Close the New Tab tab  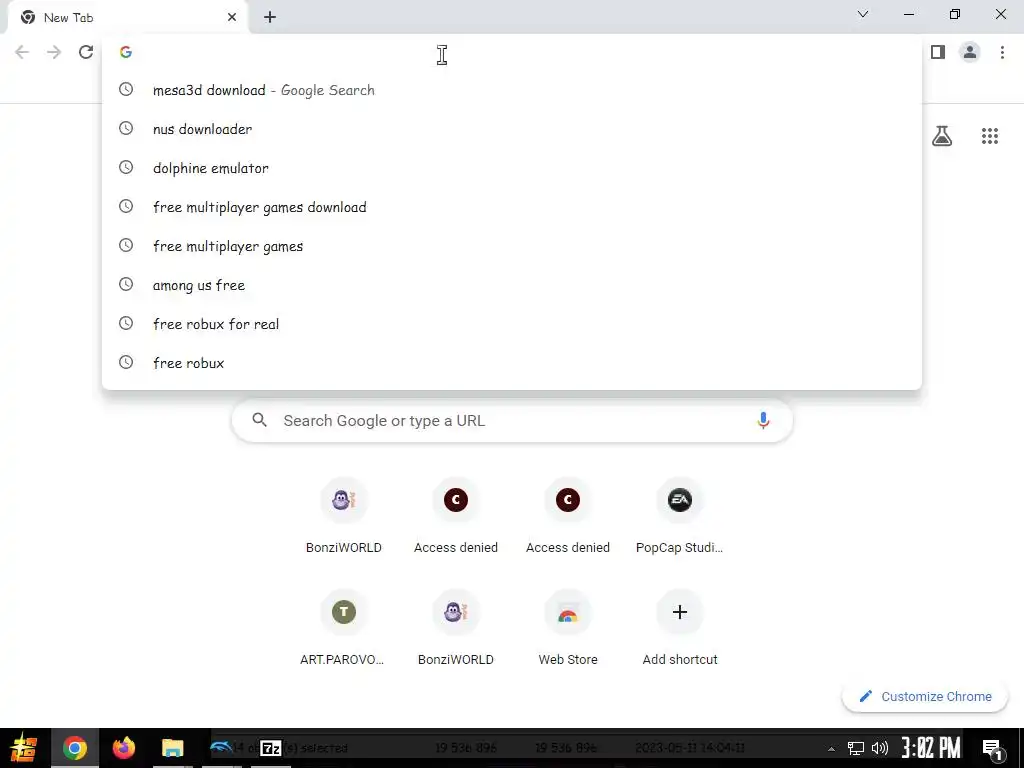[x=232, y=18]
